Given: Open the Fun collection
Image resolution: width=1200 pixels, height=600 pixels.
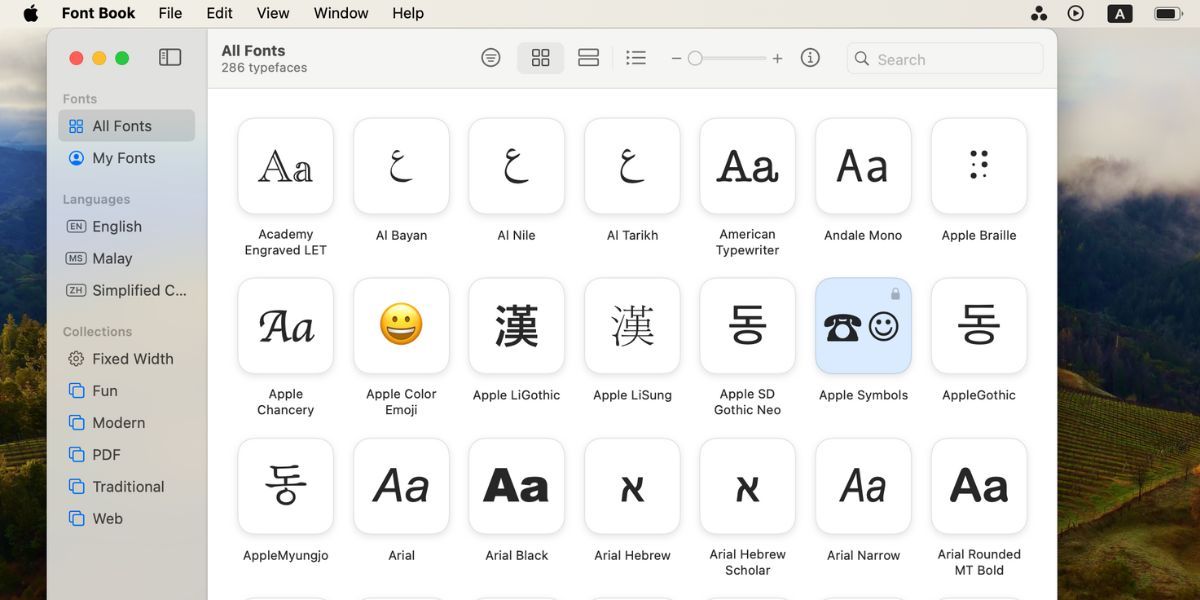Looking at the screenshot, I should (x=103, y=390).
